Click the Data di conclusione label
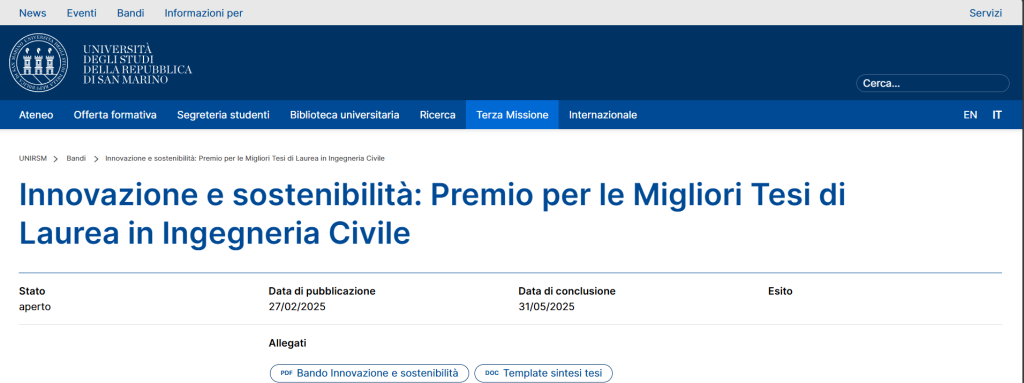 click(x=567, y=291)
